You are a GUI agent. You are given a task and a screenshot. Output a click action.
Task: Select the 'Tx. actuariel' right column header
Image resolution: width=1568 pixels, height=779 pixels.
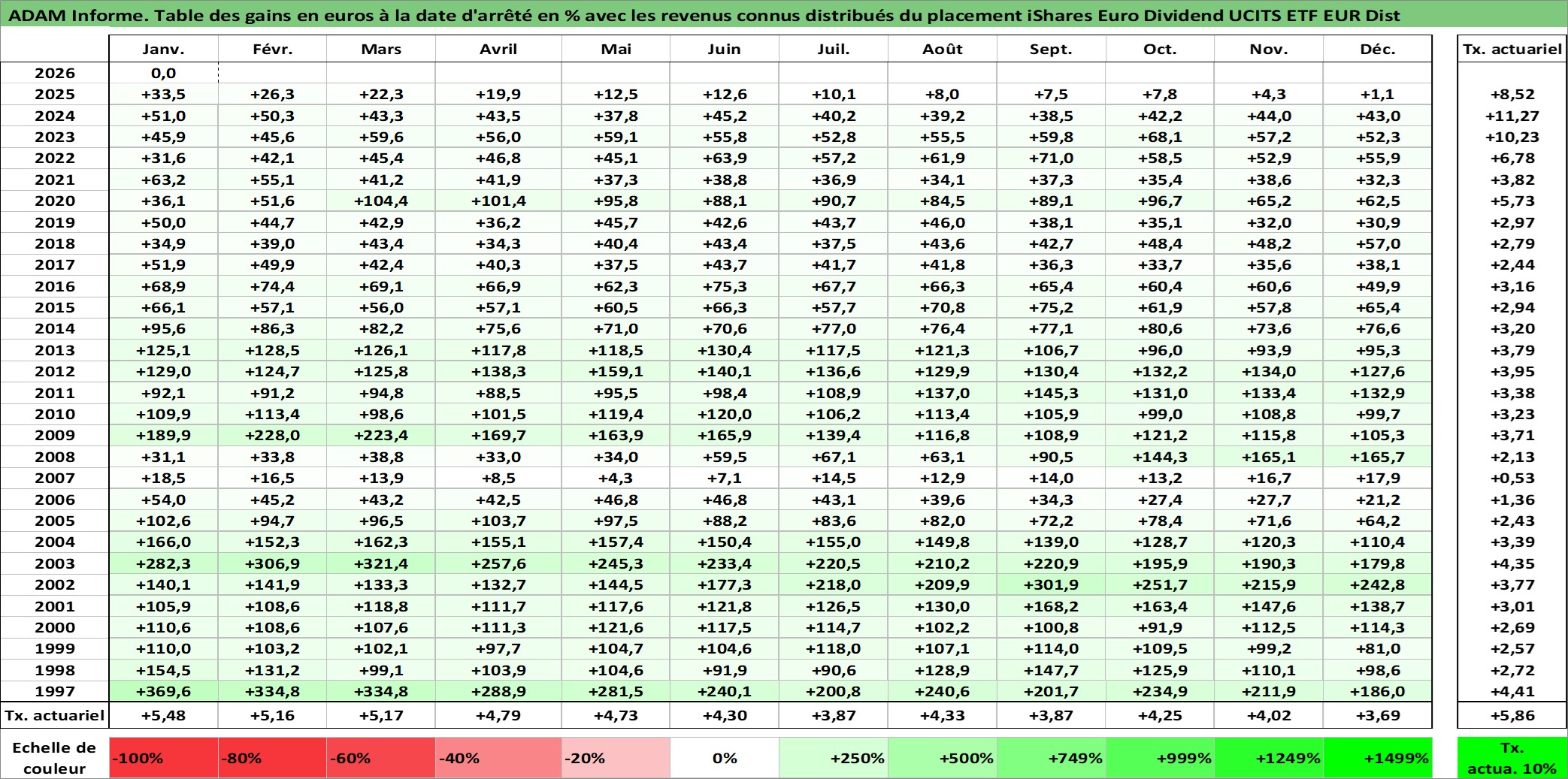click(1512, 49)
